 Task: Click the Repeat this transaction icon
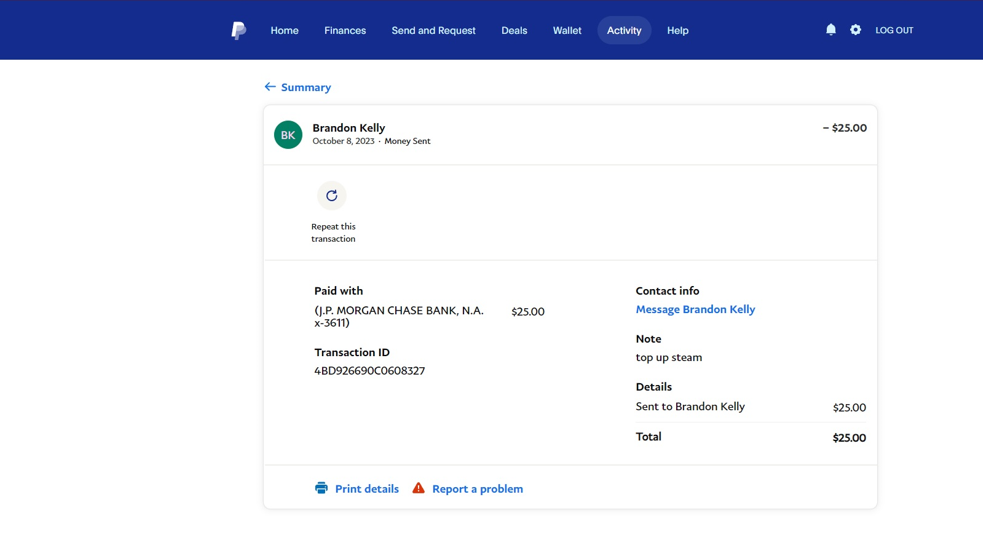[x=332, y=196]
